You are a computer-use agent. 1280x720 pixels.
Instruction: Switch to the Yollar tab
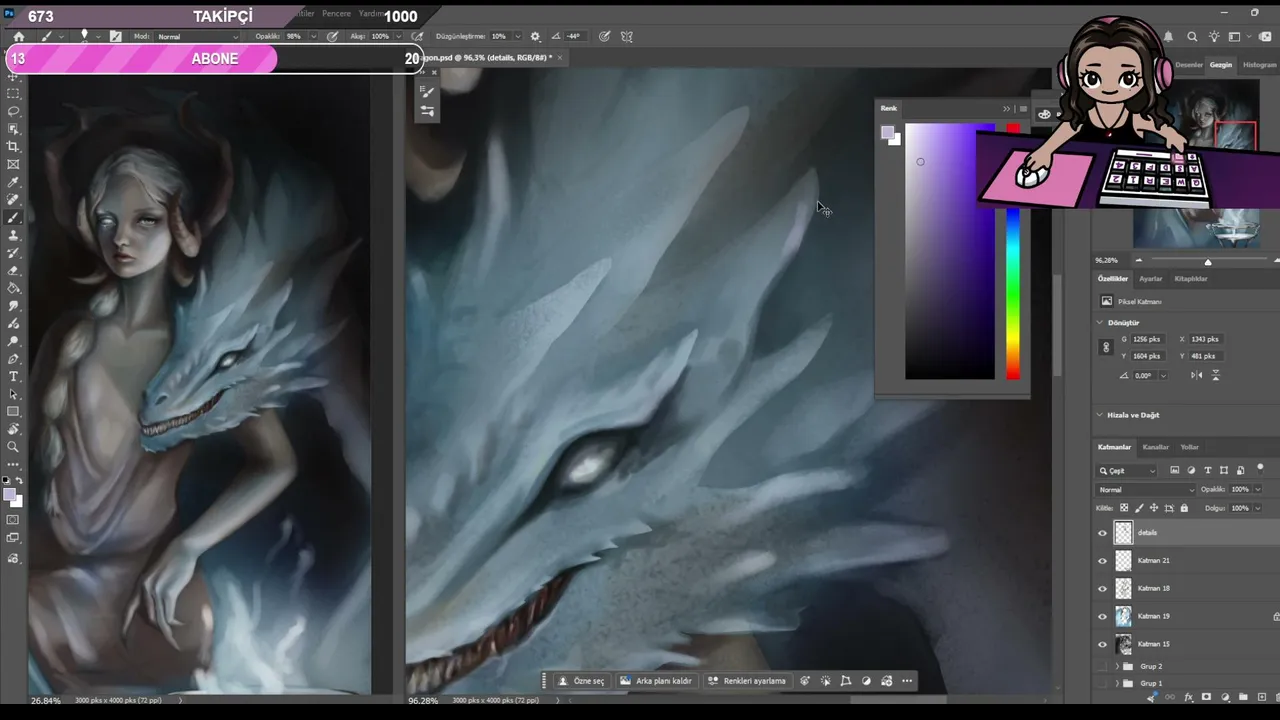click(1189, 447)
